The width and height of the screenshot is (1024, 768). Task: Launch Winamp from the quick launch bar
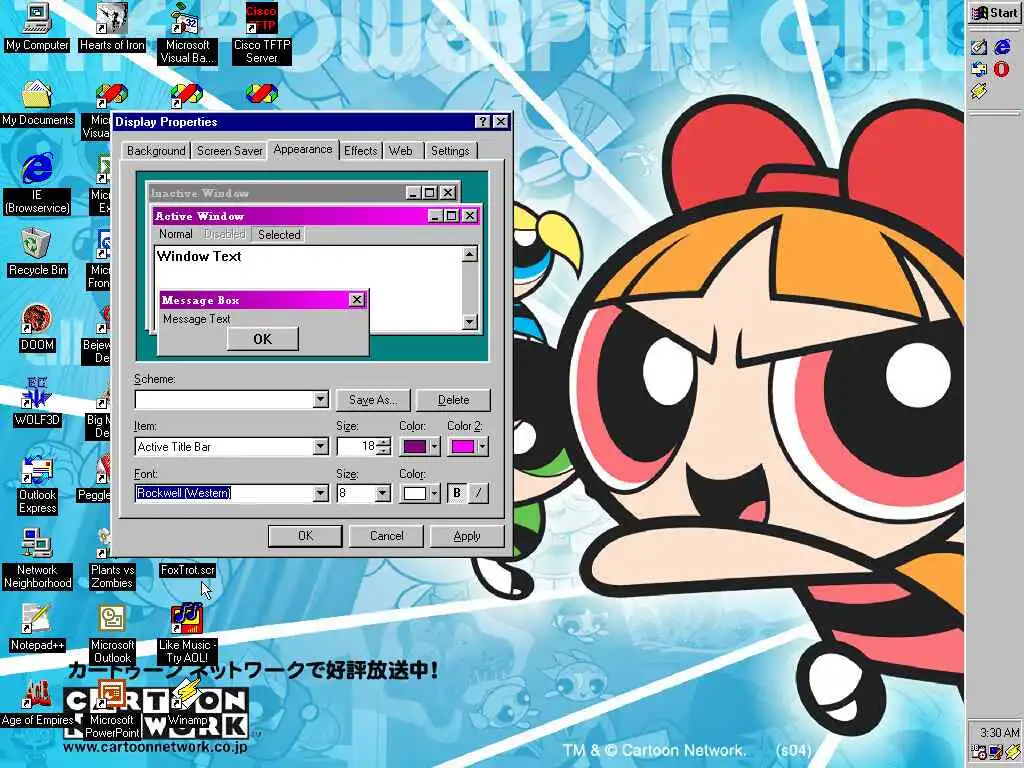pyautogui.click(x=978, y=91)
